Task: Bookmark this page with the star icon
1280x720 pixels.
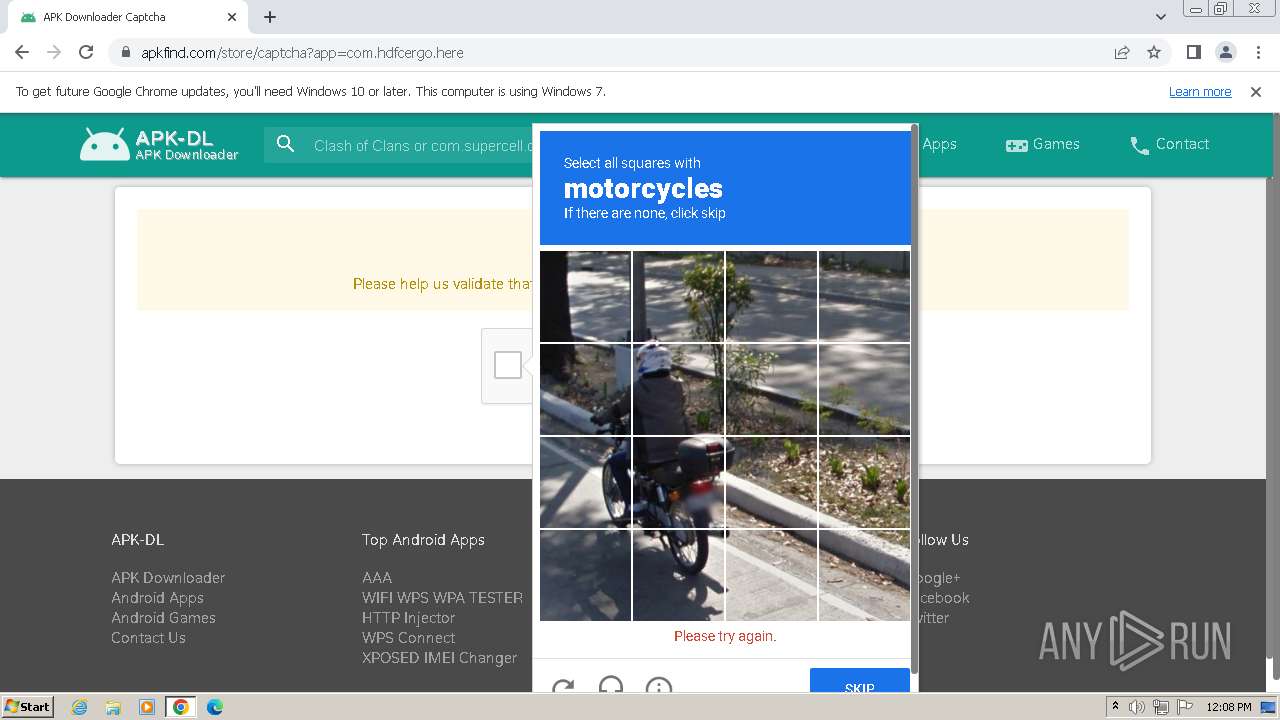Action: pyautogui.click(x=1154, y=52)
